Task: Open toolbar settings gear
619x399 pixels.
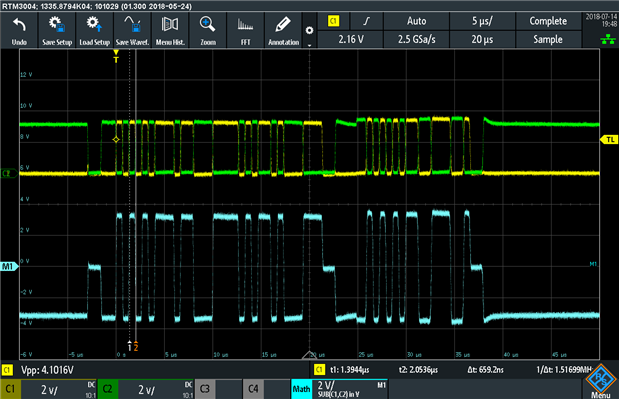Action: click(x=310, y=30)
